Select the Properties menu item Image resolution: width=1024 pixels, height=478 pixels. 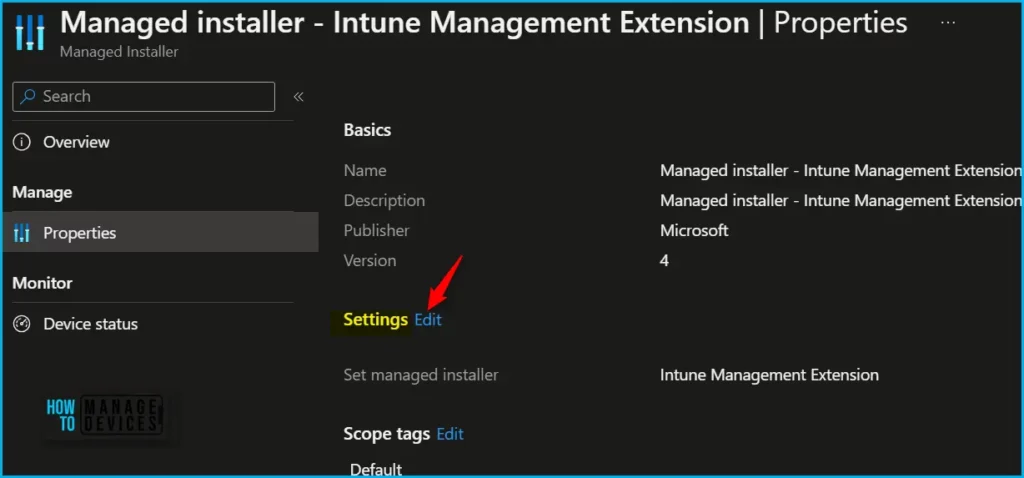coord(161,232)
